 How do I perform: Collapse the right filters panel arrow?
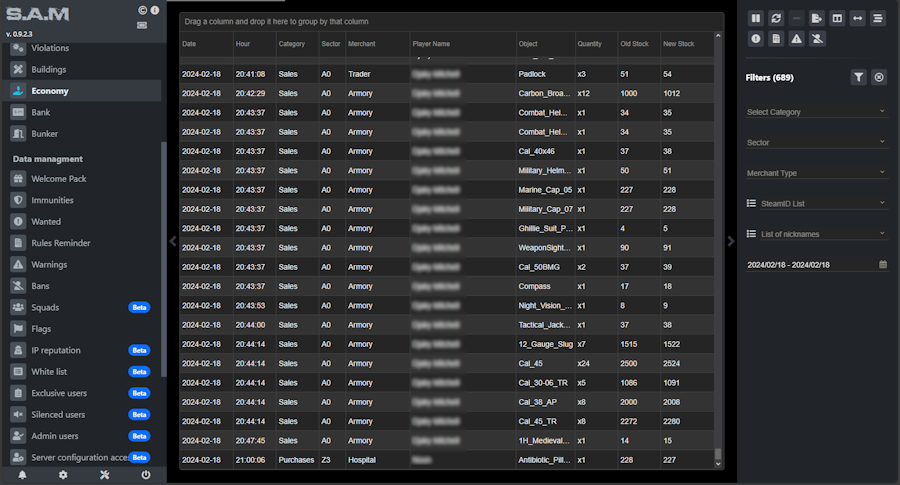pos(730,241)
